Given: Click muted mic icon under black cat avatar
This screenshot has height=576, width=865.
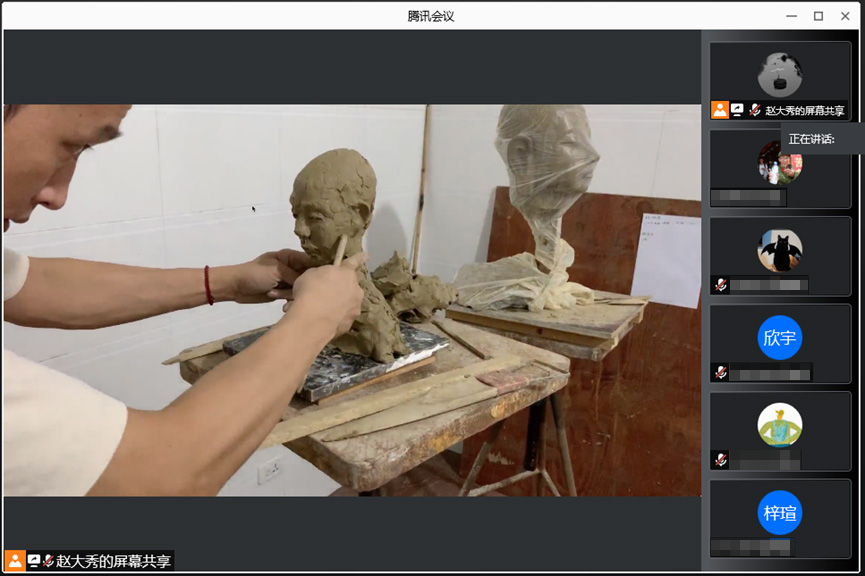Looking at the screenshot, I should (x=720, y=285).
